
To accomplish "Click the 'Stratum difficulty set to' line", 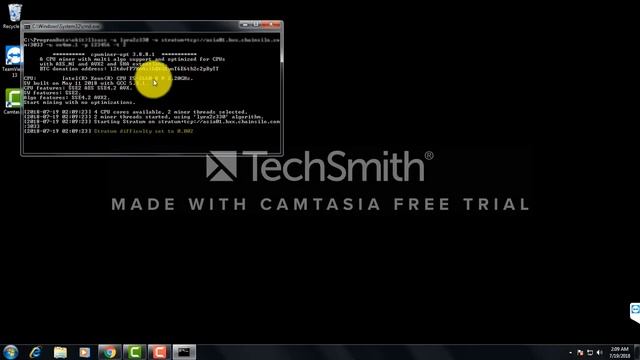I will coord(144,131).
